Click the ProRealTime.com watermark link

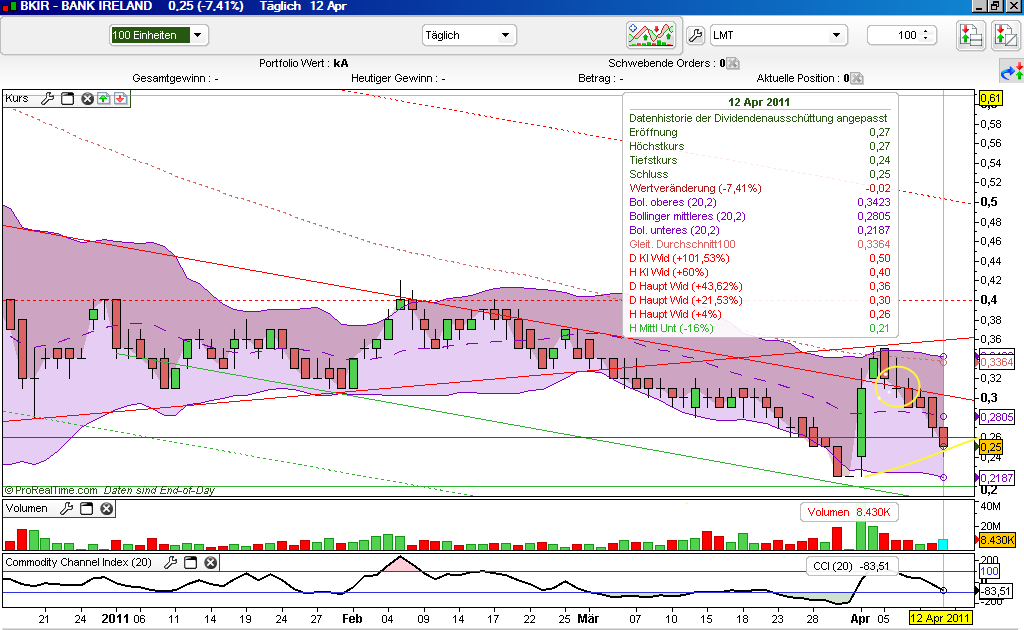click(x=52, y=490)
